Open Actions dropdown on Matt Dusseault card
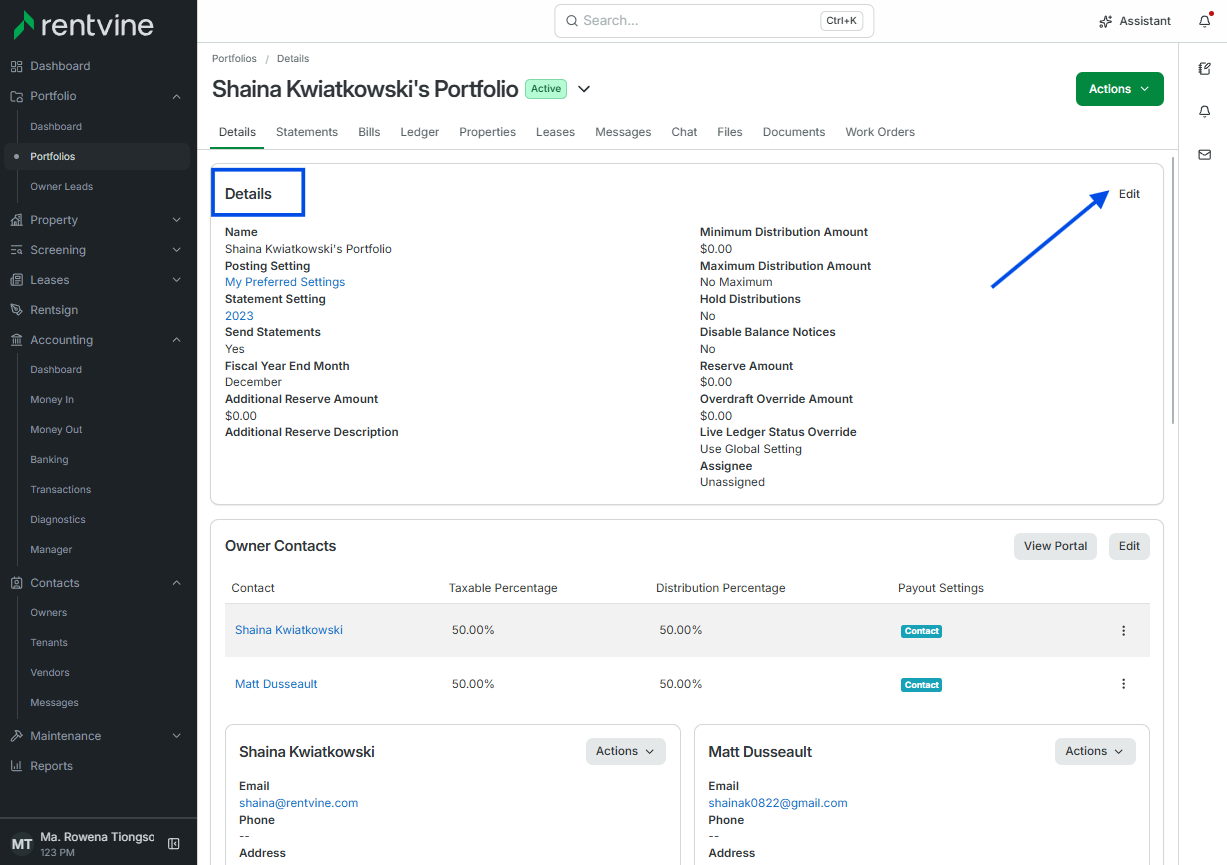Screen dimensions: 1227x865 [1095, 751]
